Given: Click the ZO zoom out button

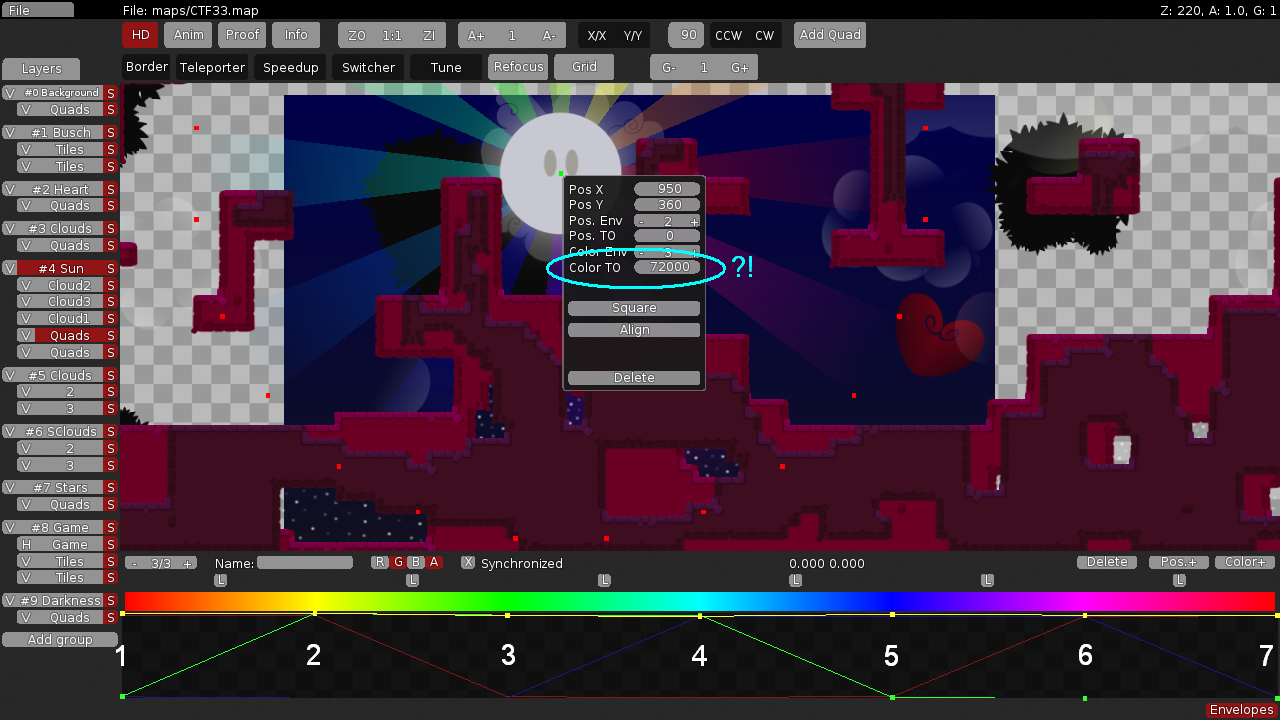Looking at the screenshot, I should [357, 35].
